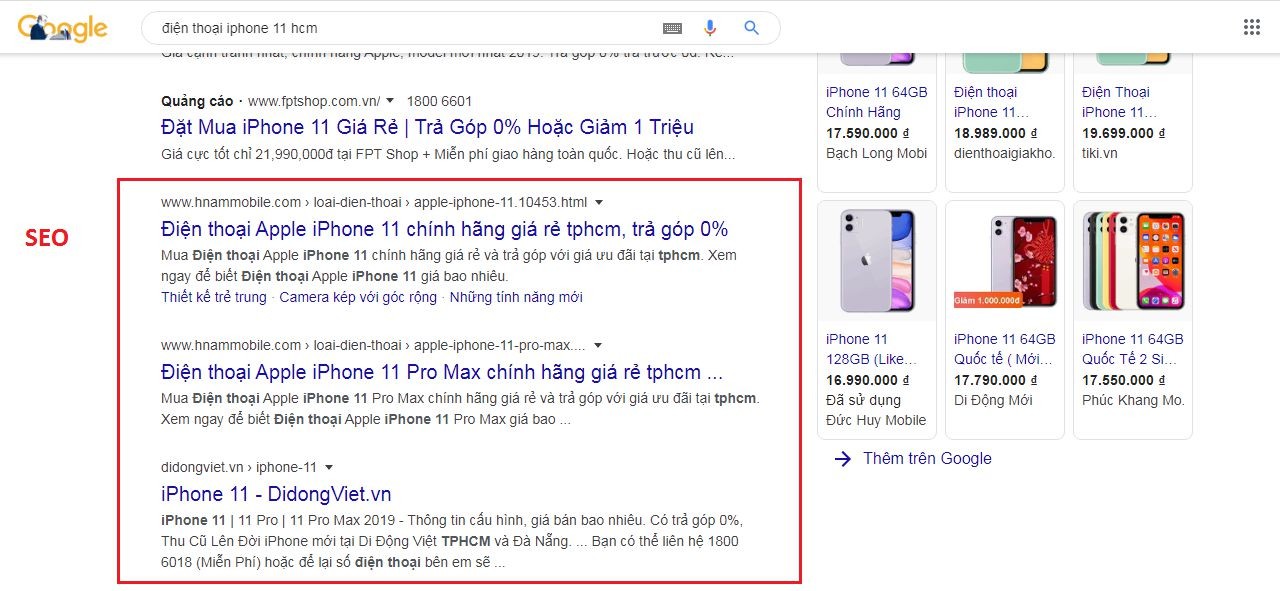1280x591 pixels.
Task: Click seller name 'tiki.vn'
Action: click(x=1100, y=153)
